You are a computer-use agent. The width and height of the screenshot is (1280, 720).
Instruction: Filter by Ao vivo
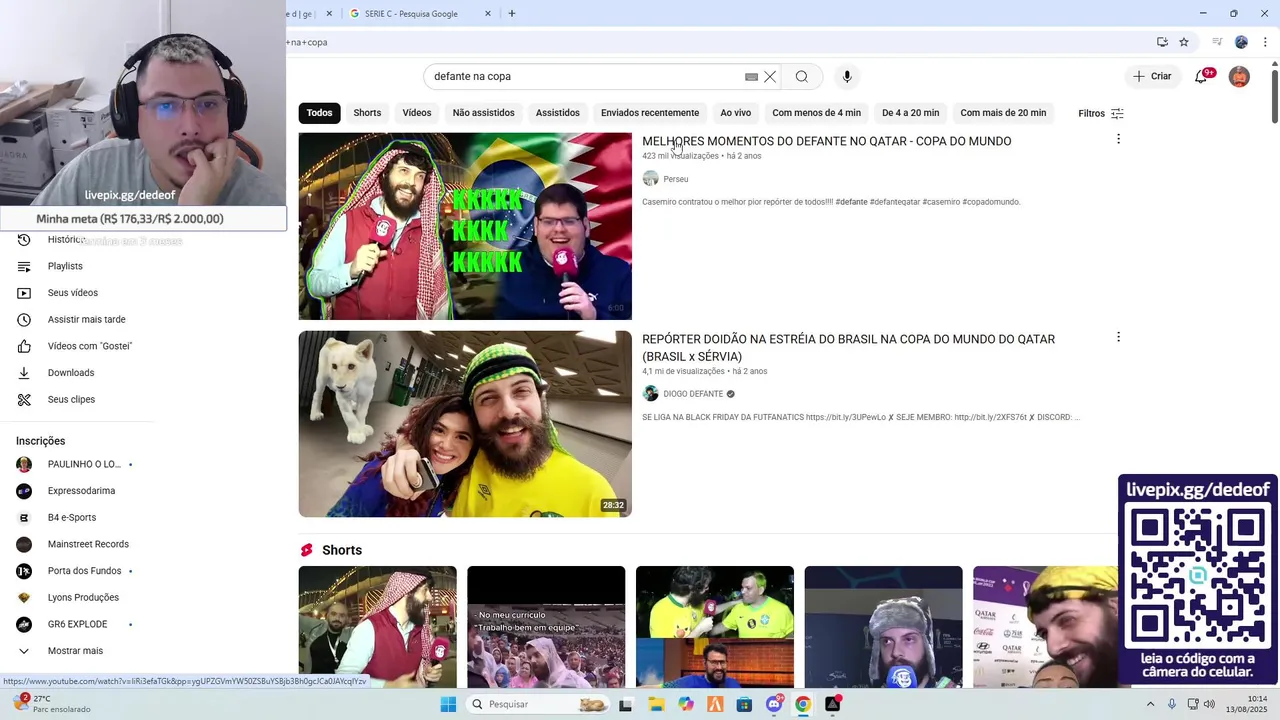coord(736,113)
